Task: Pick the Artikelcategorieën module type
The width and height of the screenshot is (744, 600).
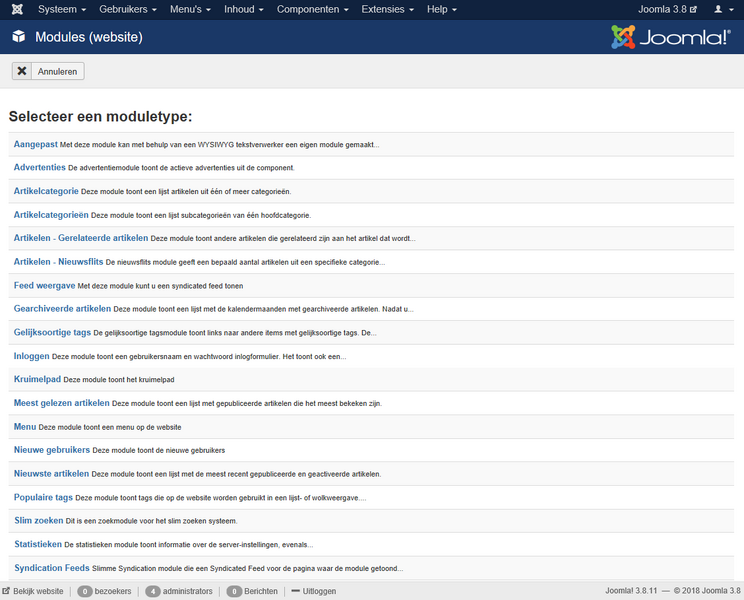Action: (51, 215)
